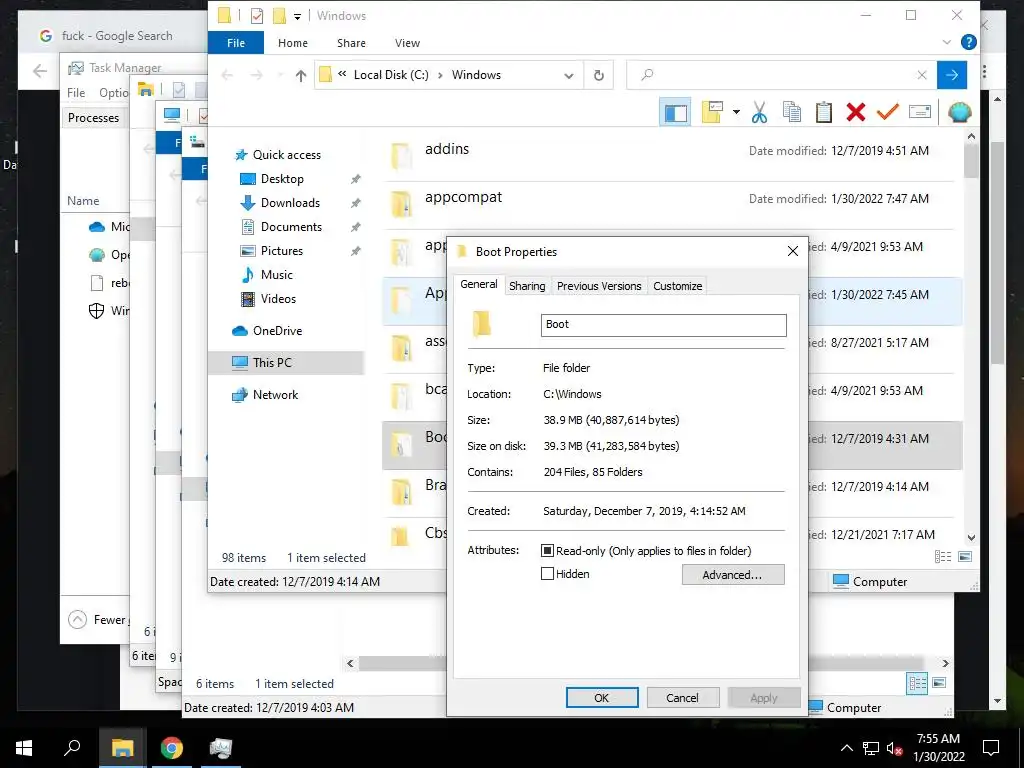
Task: Open the address bar history dropdown
Action: click(x=569, y=76)
